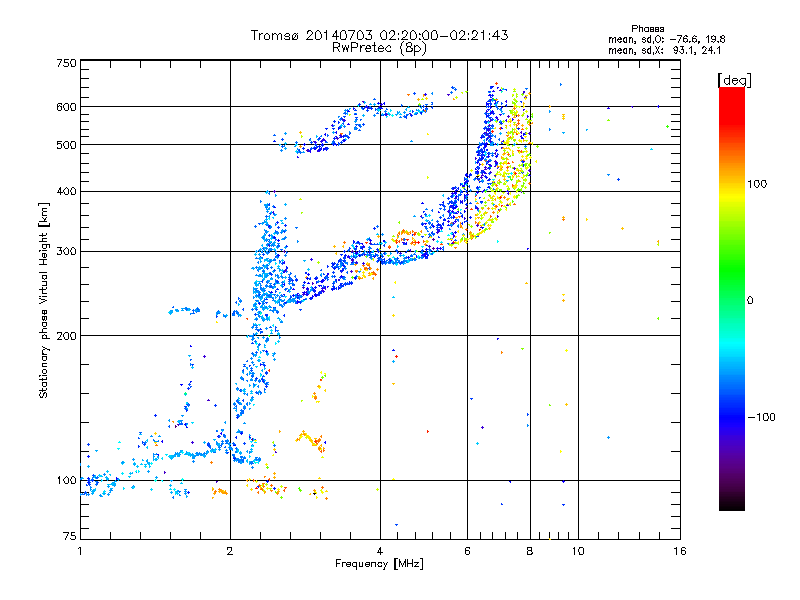
Task: Click the x-axis tick label "4"
Action: [x=380, y=551]
